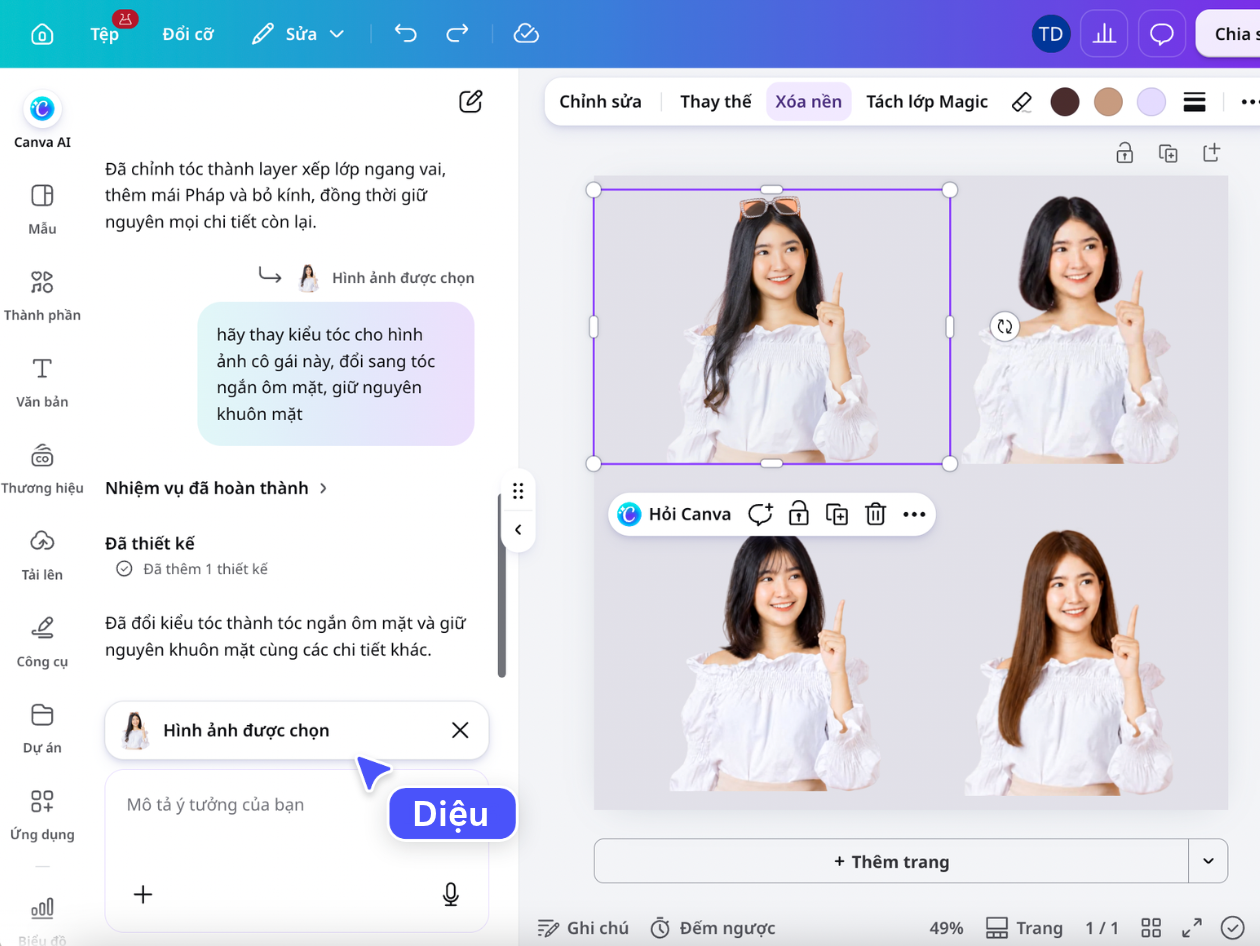Activate microphone voice input

tap(451, 894)
